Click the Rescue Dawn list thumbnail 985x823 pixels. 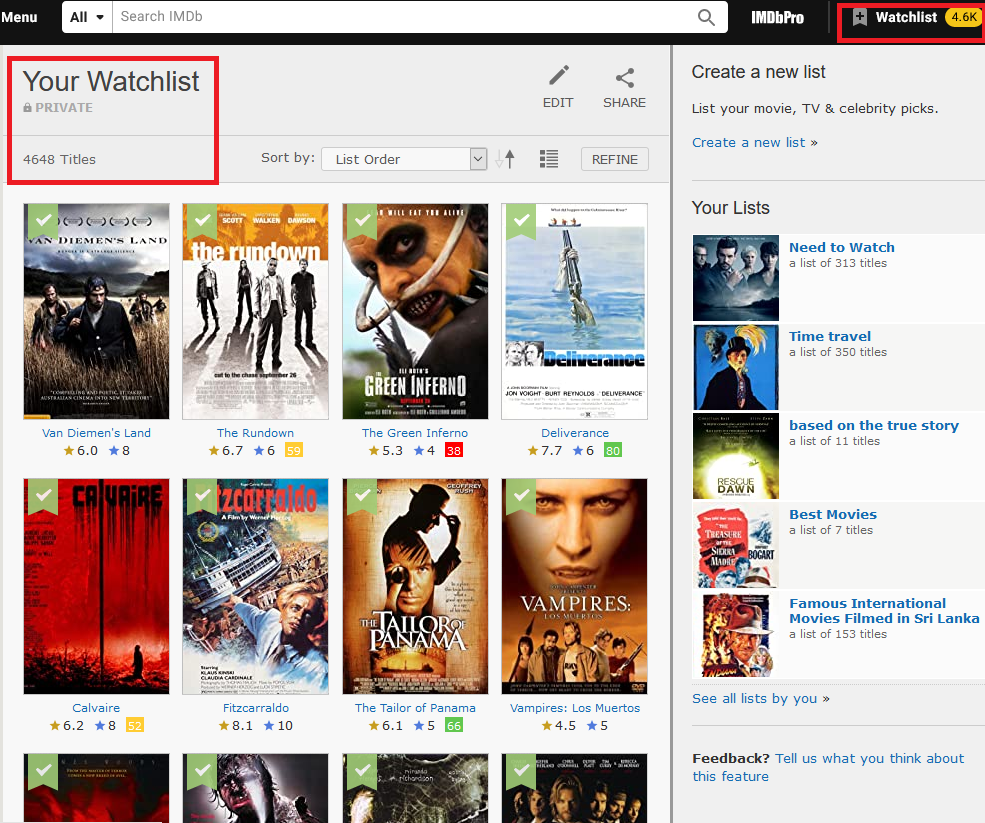point(736,456)
